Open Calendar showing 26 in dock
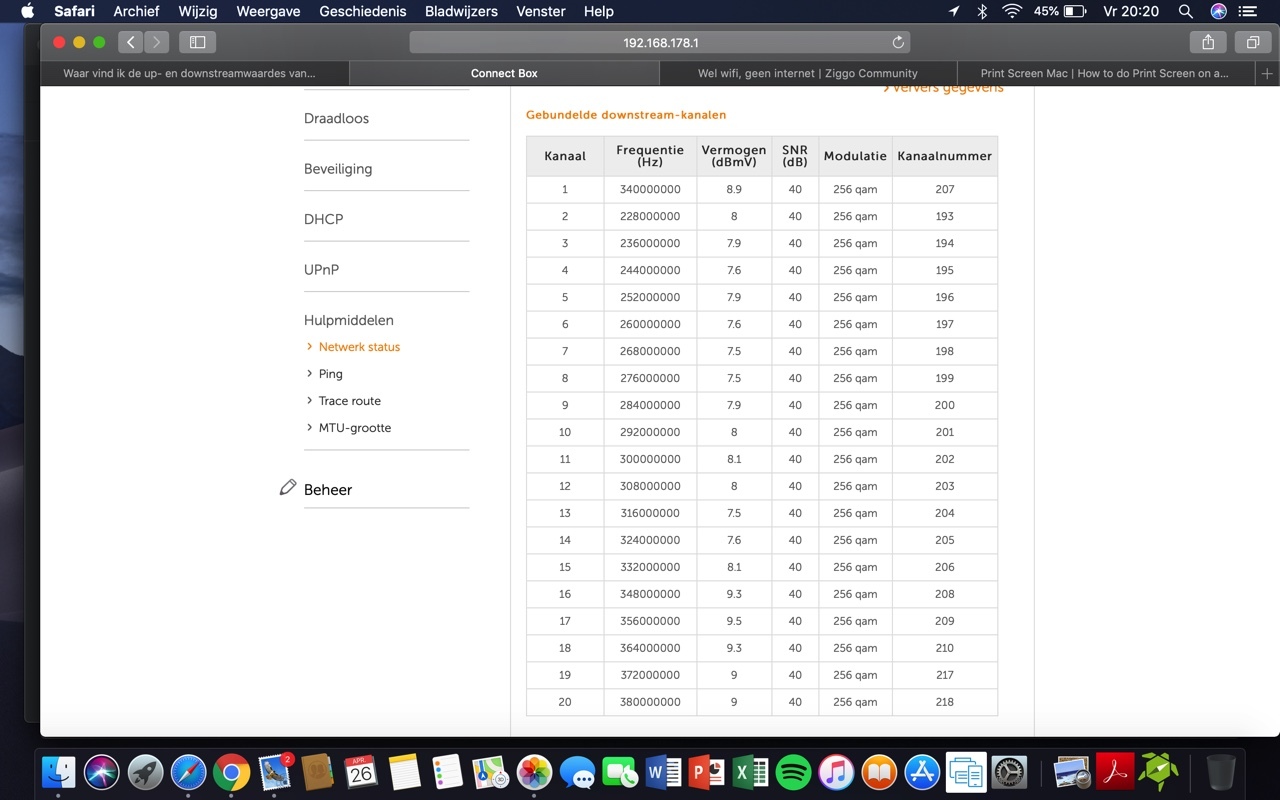The image size is (1280, 800). (x=361, y=772)
